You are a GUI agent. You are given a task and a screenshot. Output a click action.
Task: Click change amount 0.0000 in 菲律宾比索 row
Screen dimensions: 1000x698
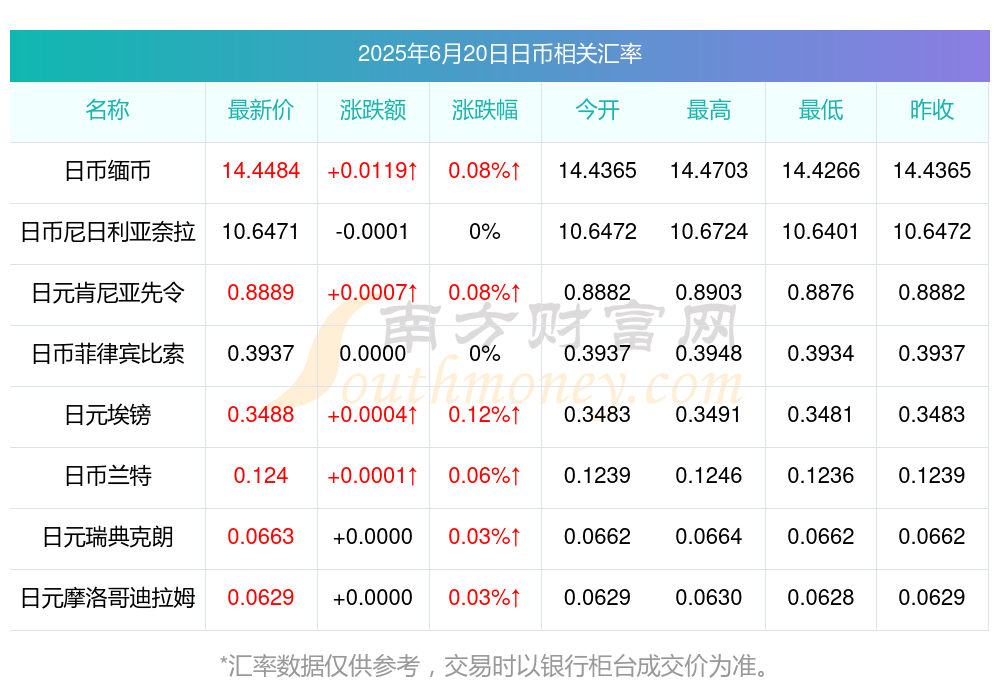pos(372,353)
